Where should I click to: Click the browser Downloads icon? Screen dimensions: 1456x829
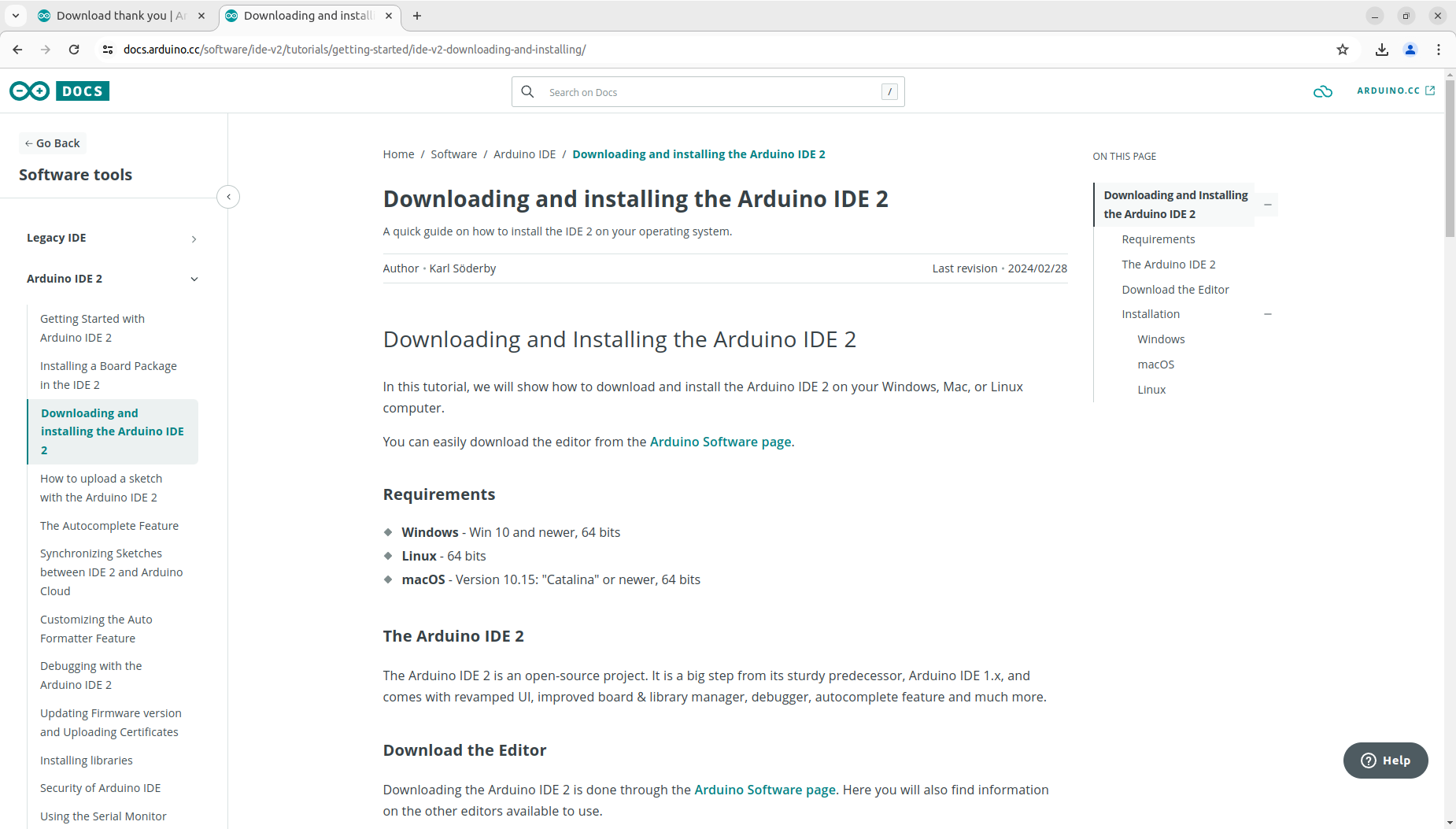1382,49
